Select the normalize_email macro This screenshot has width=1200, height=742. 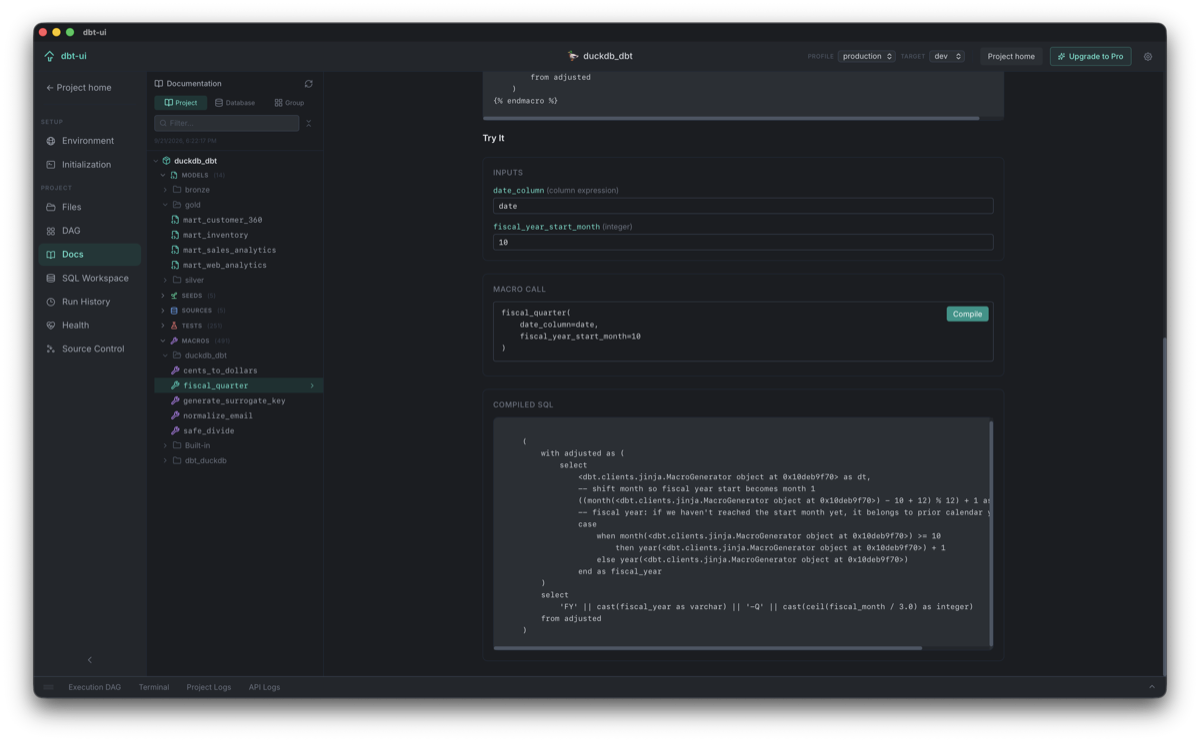(x=217, y=416)
